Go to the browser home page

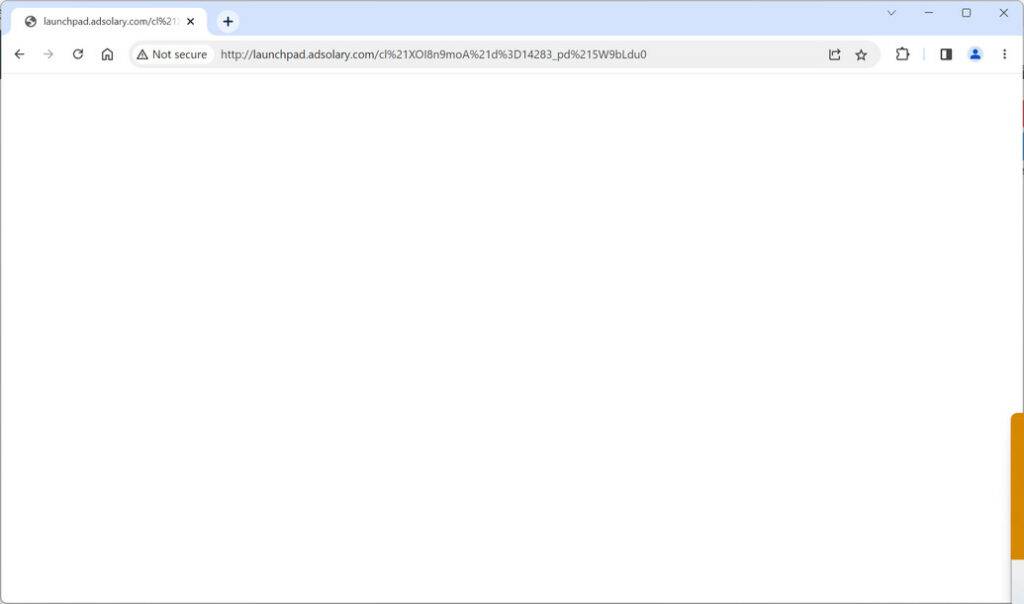click(108, 55)
